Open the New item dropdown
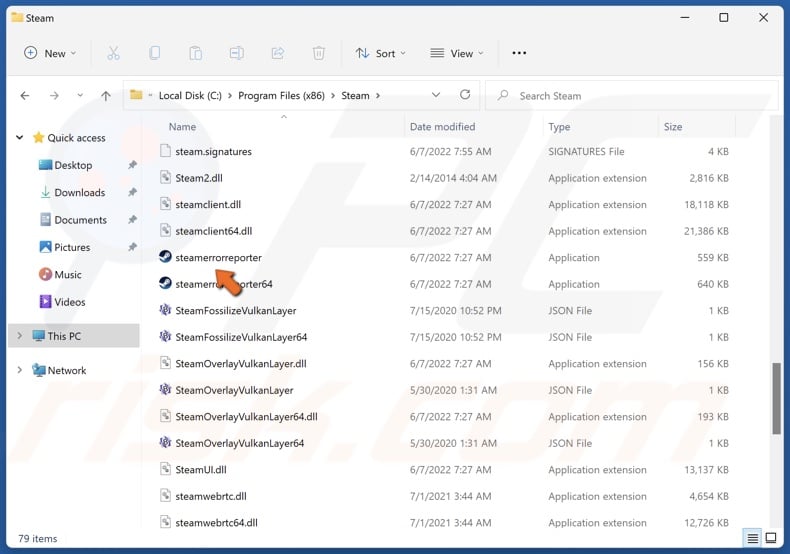This screenshot has width=790, height=554. 46,53
